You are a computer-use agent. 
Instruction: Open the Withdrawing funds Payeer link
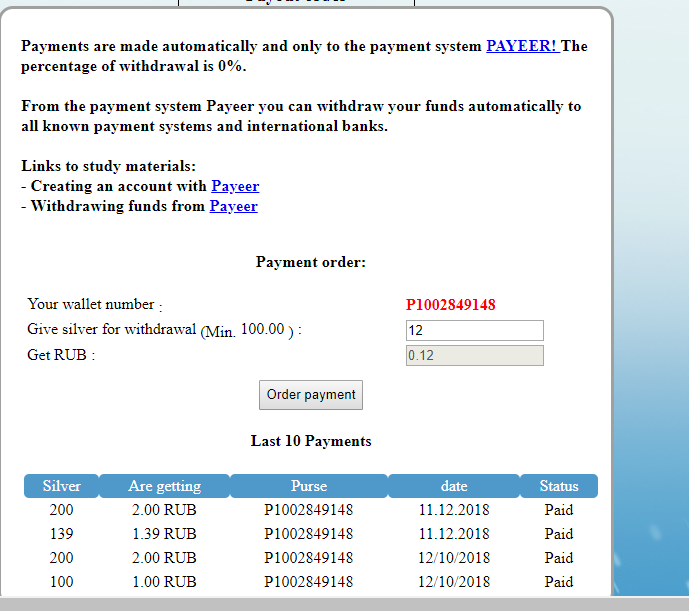[x=233, y=206]
